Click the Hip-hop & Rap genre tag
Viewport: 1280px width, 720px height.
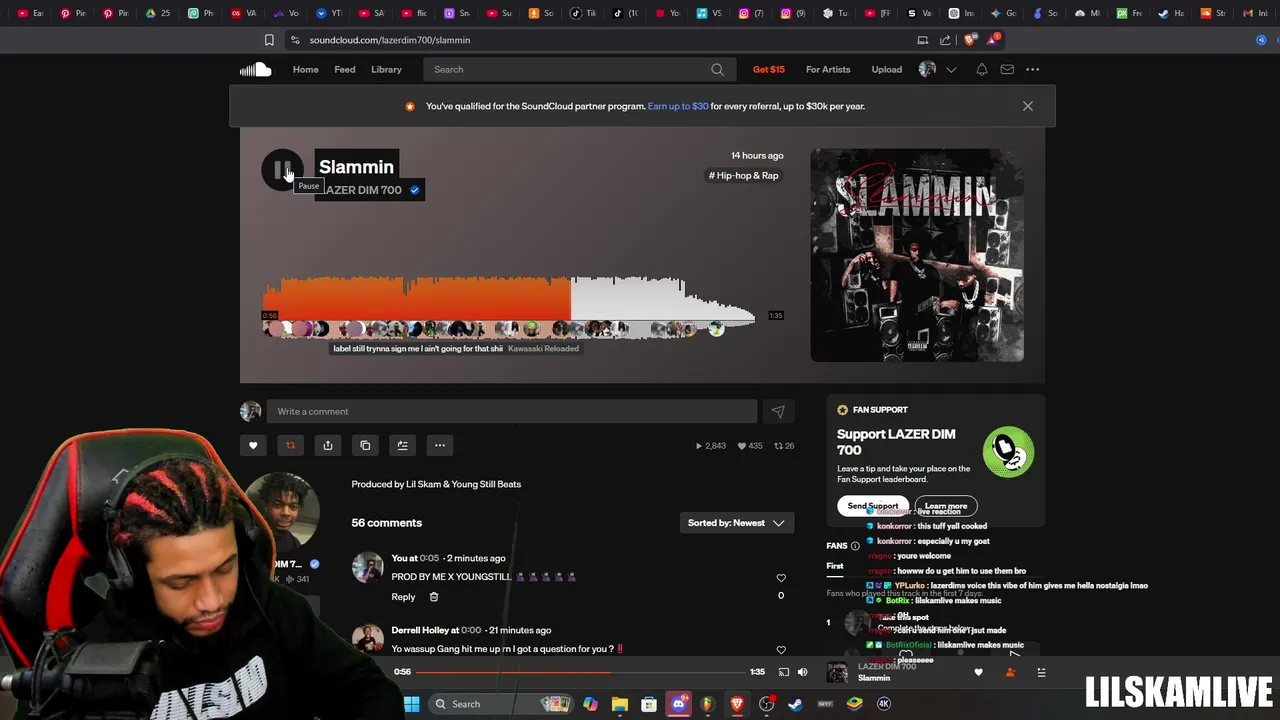(x=743, y=175)
